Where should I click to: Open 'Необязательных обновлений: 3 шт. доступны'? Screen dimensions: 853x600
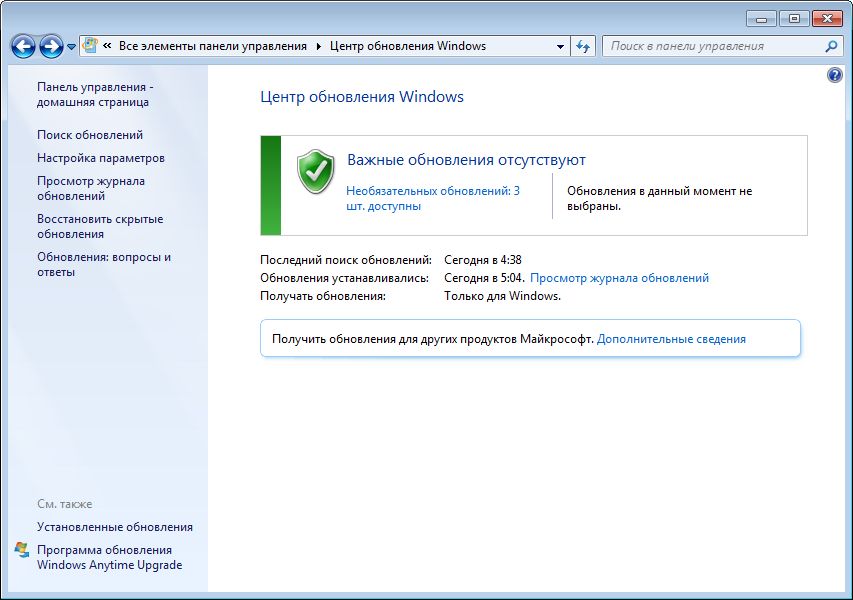click(433, 199)
